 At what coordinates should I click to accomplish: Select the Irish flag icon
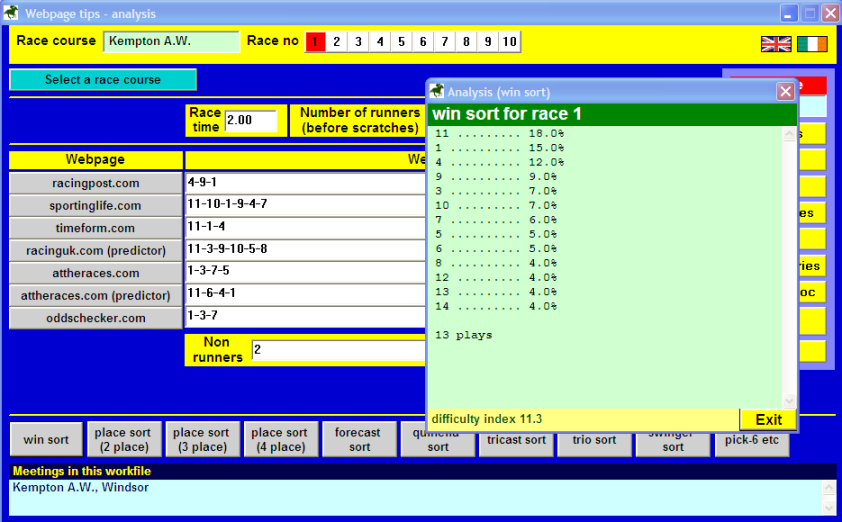click(811, 43)
